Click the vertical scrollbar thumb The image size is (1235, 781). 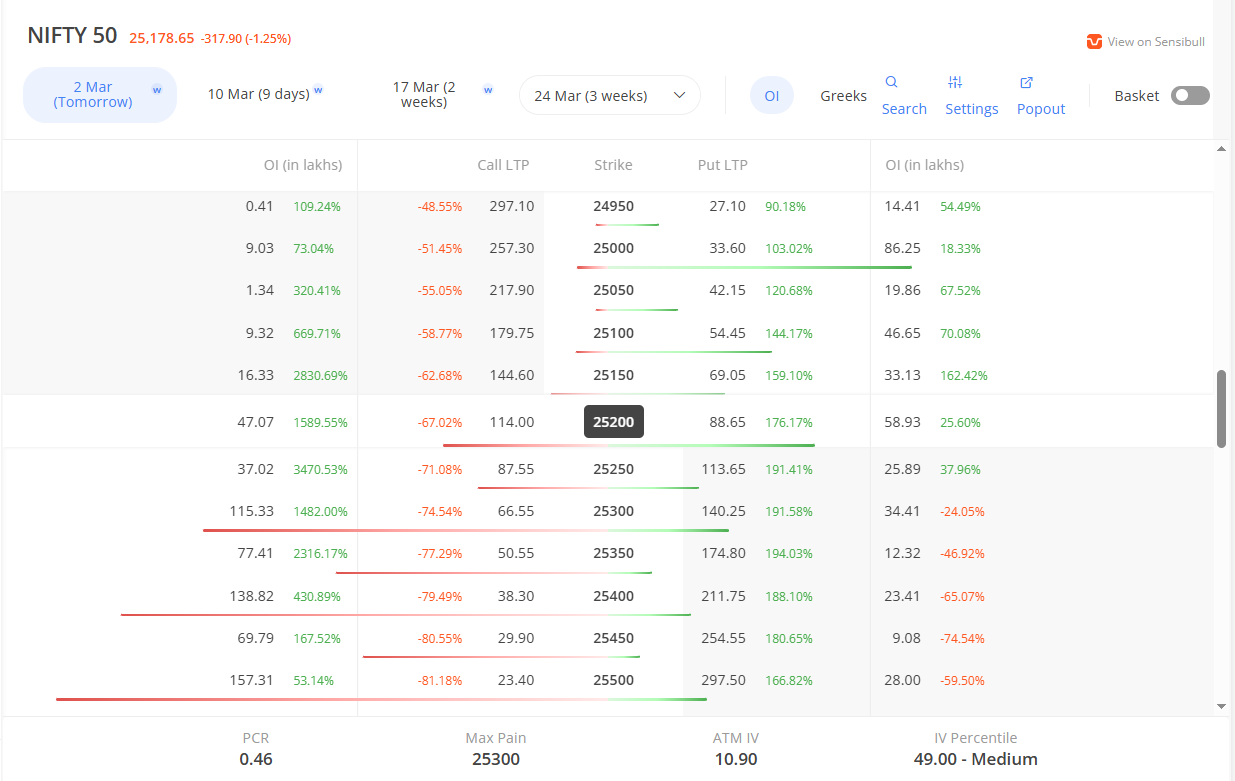[1221, 408]
